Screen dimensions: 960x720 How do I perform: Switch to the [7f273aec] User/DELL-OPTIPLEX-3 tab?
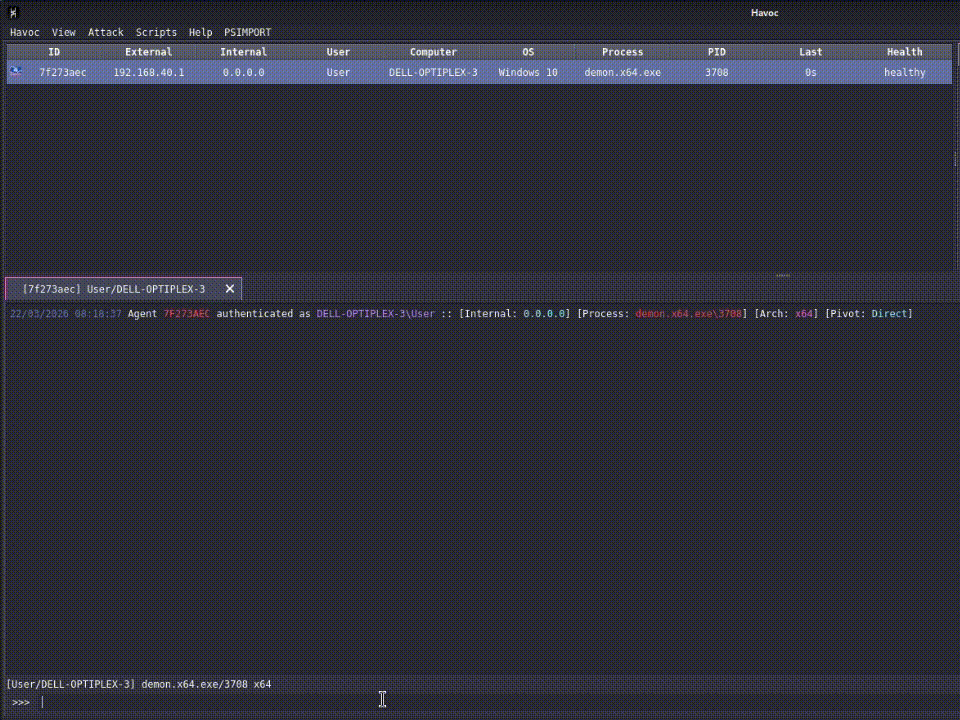tap(115, 288)
